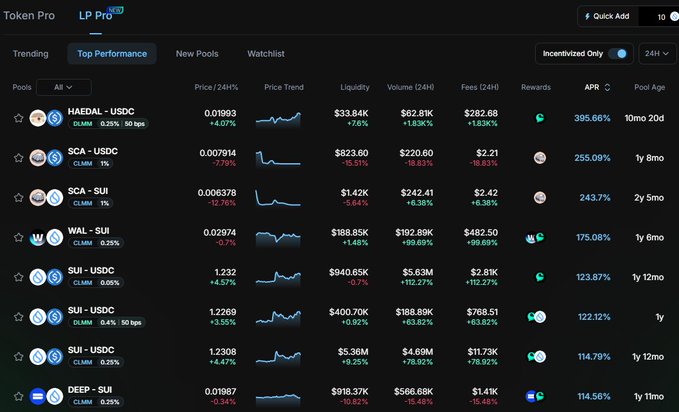The image size is (679, 412).
Task: Click the HAEDAL token icon
Action: coord(38,118)
